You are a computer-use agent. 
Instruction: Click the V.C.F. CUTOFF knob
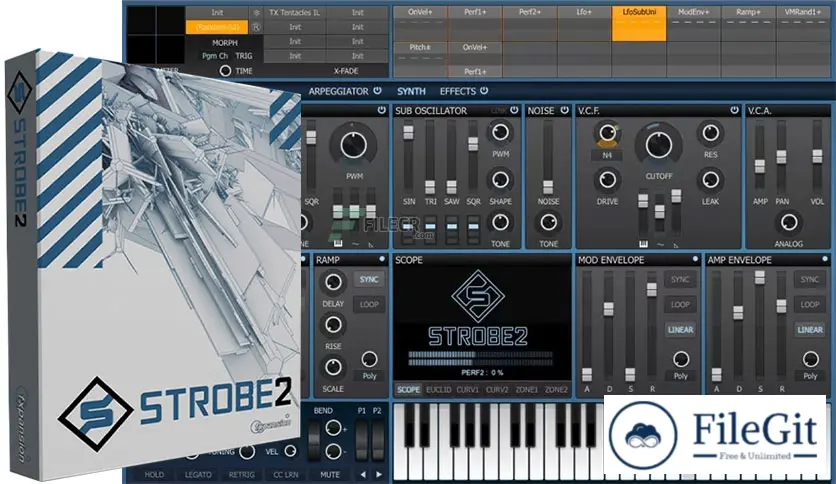pos(658,145)
